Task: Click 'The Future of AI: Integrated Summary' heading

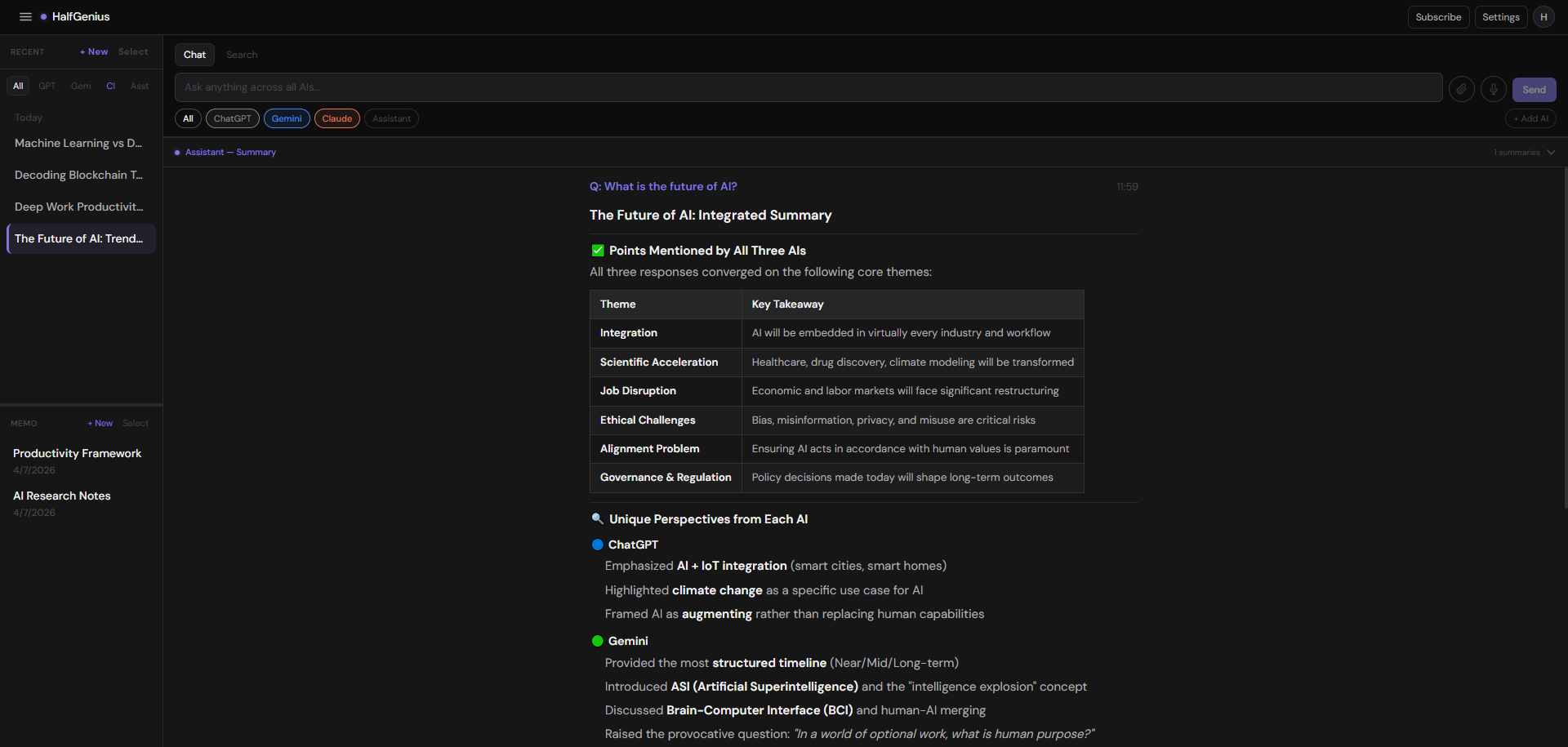Action: click(x=710, y=216)
